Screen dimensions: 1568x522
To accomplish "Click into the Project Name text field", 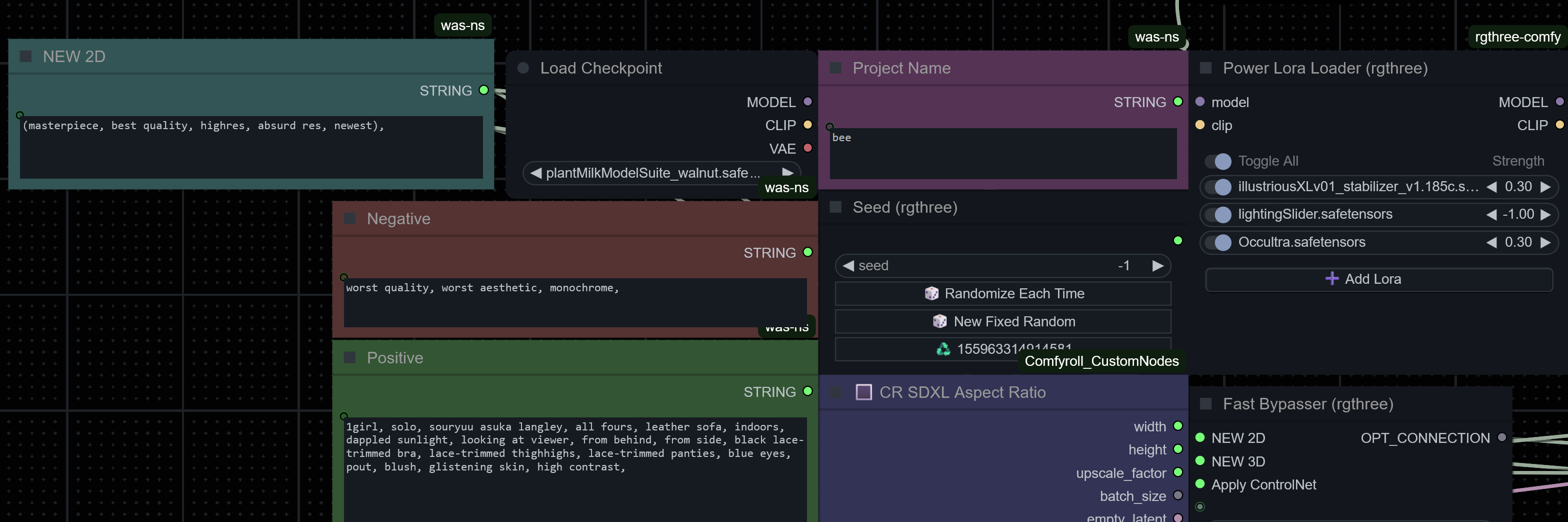I will click(1002, 153).
